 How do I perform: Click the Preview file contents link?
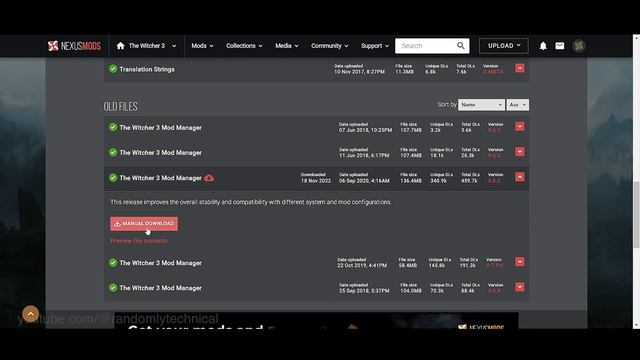pyautogui.click(x=139, y=241)
